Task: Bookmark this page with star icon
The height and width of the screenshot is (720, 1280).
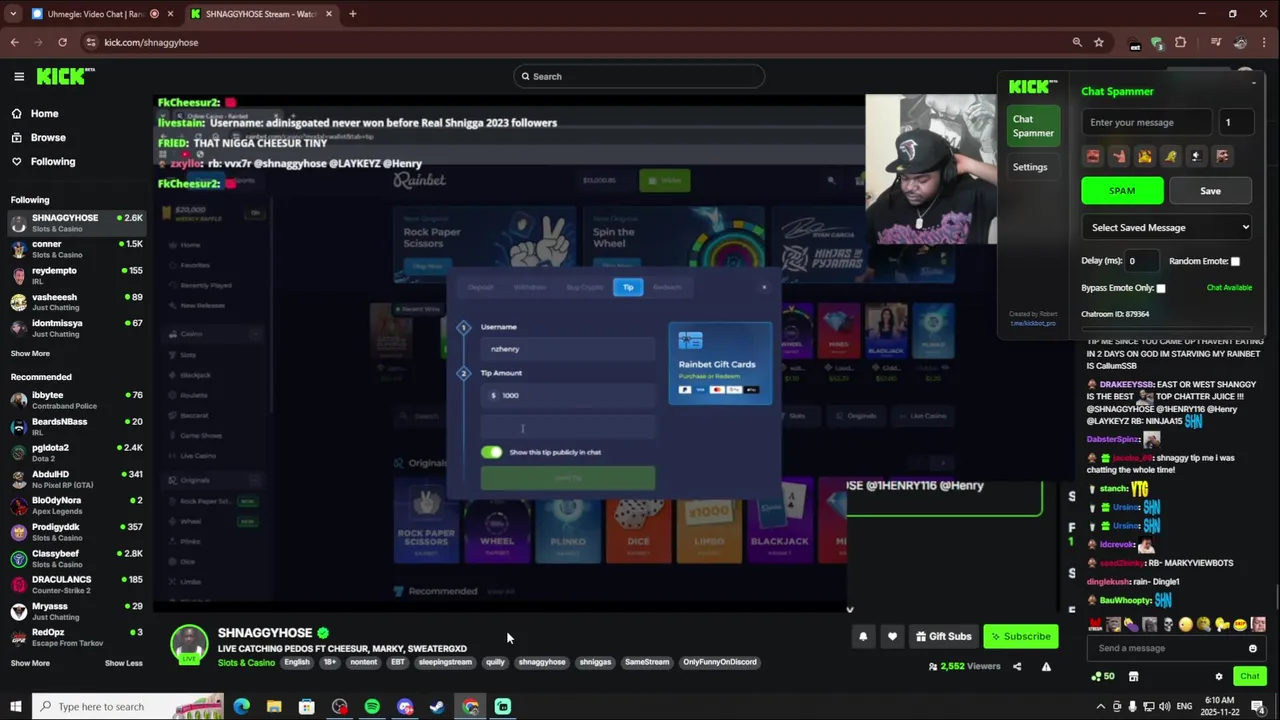Action: point(1099,42)
